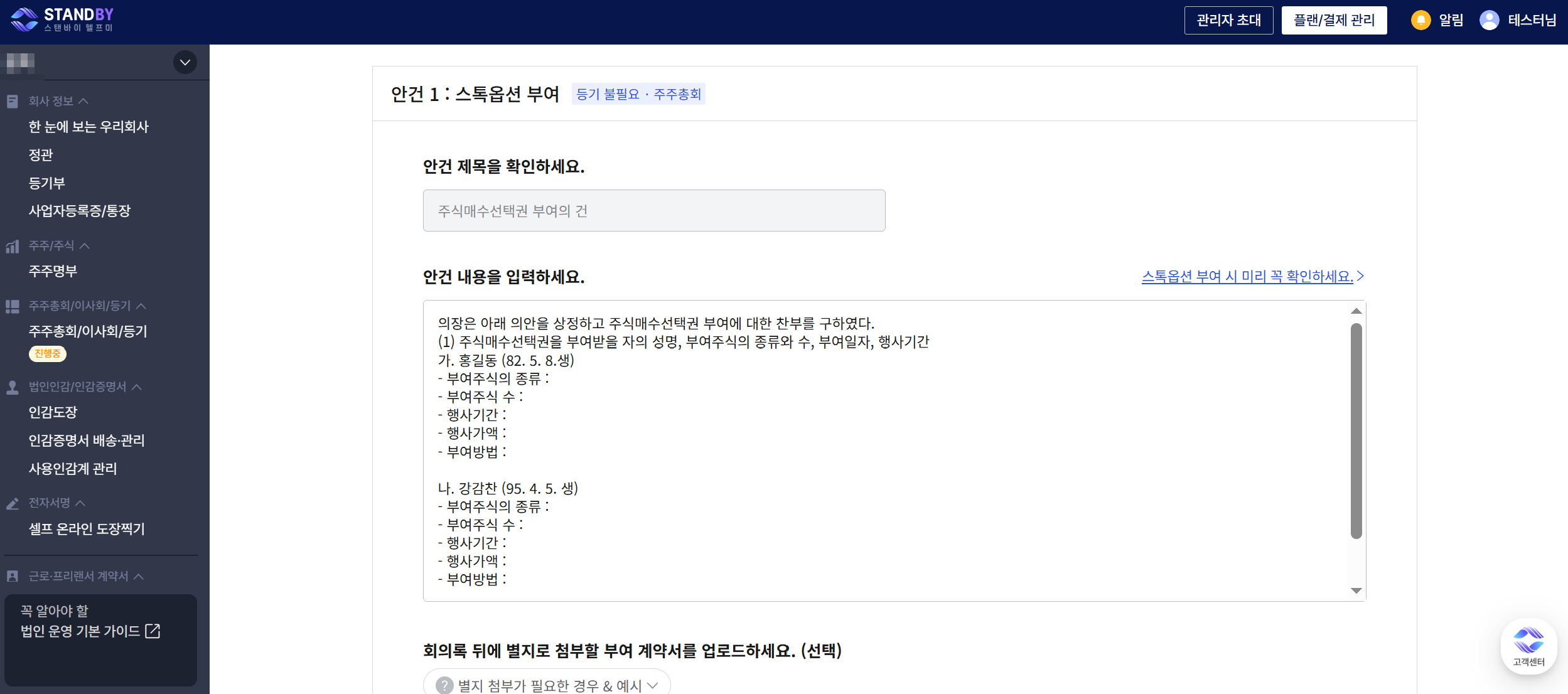Click the question mark help icon
This screenshot has height=694, width=1568.
coord(444,685)
